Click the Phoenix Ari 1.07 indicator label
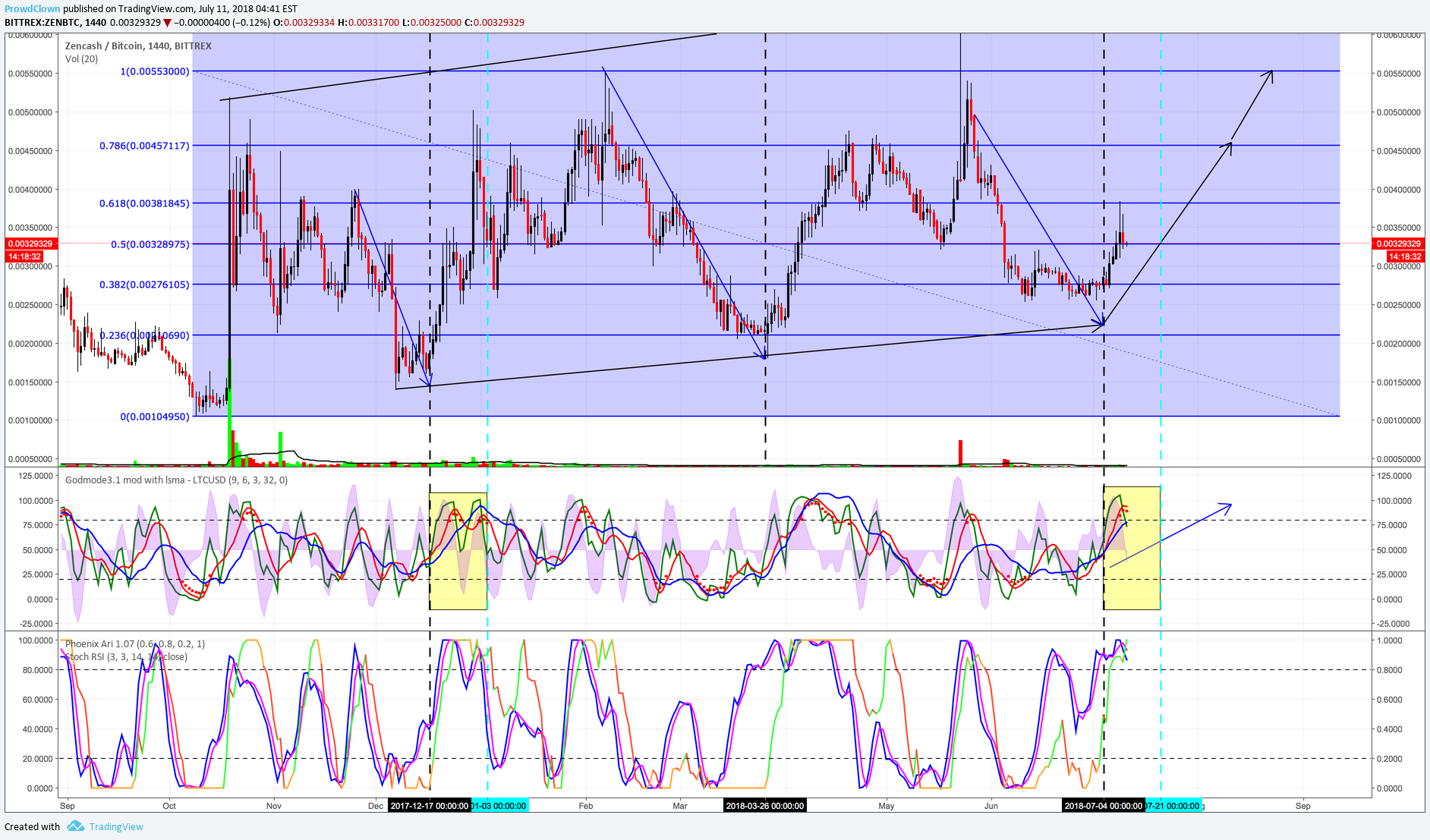 (135, 644)
